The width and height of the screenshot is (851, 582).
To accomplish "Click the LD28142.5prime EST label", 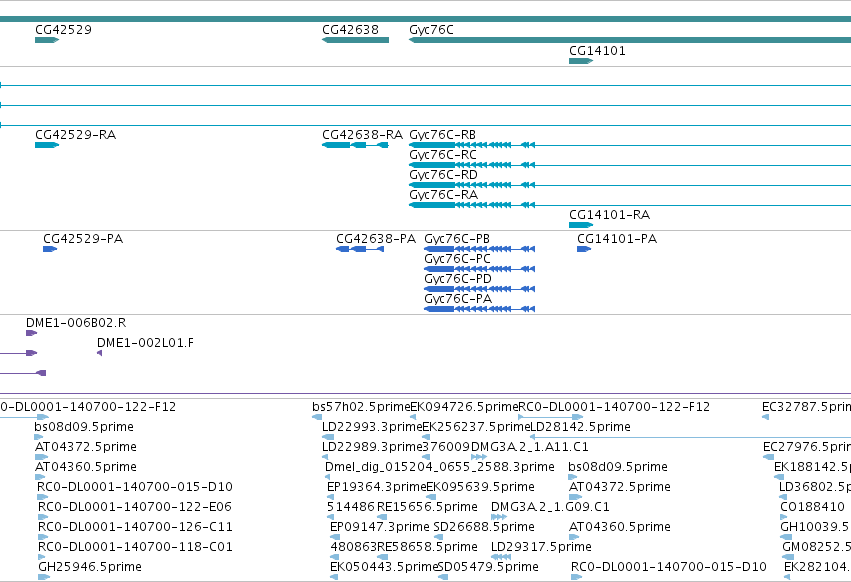I will tap(580, 427).
